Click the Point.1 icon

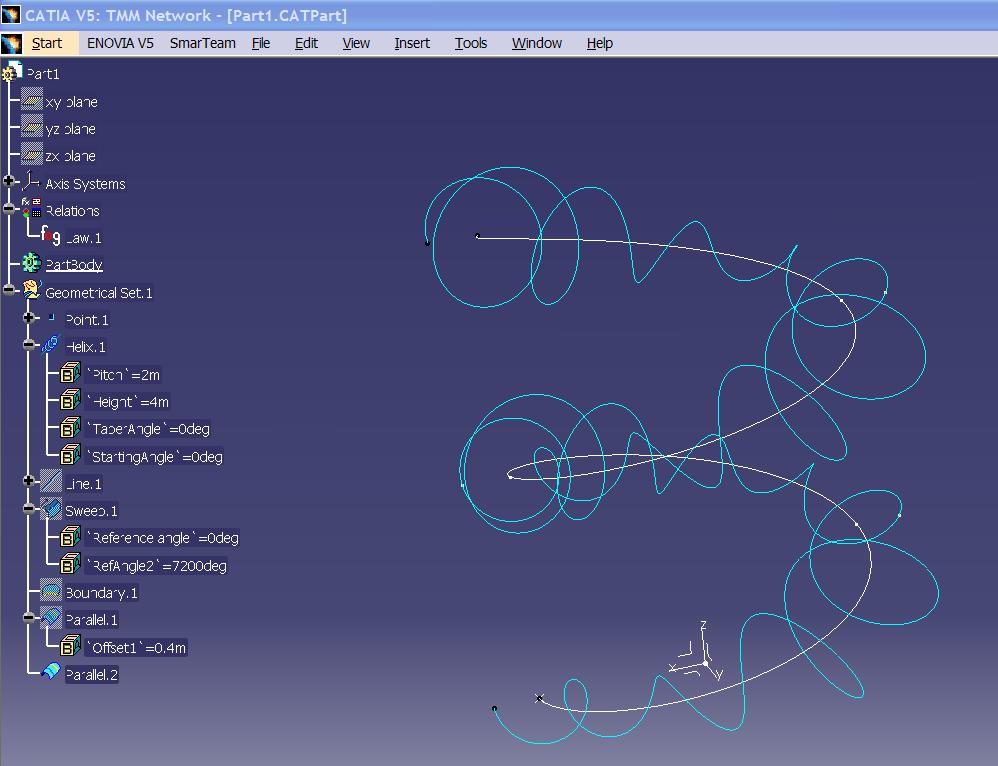coord(51,318)
